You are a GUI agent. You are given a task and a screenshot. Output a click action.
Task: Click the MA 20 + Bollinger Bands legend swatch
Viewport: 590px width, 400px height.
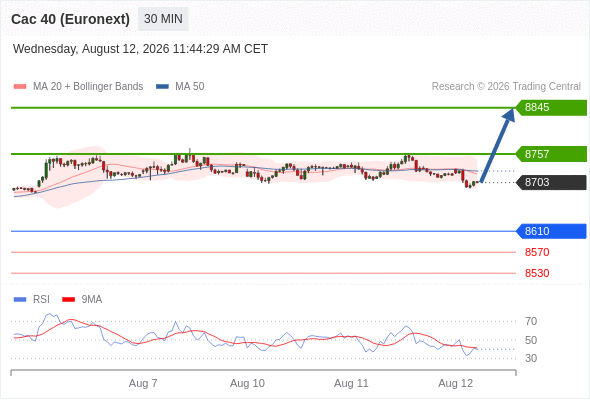pos(20,87)
